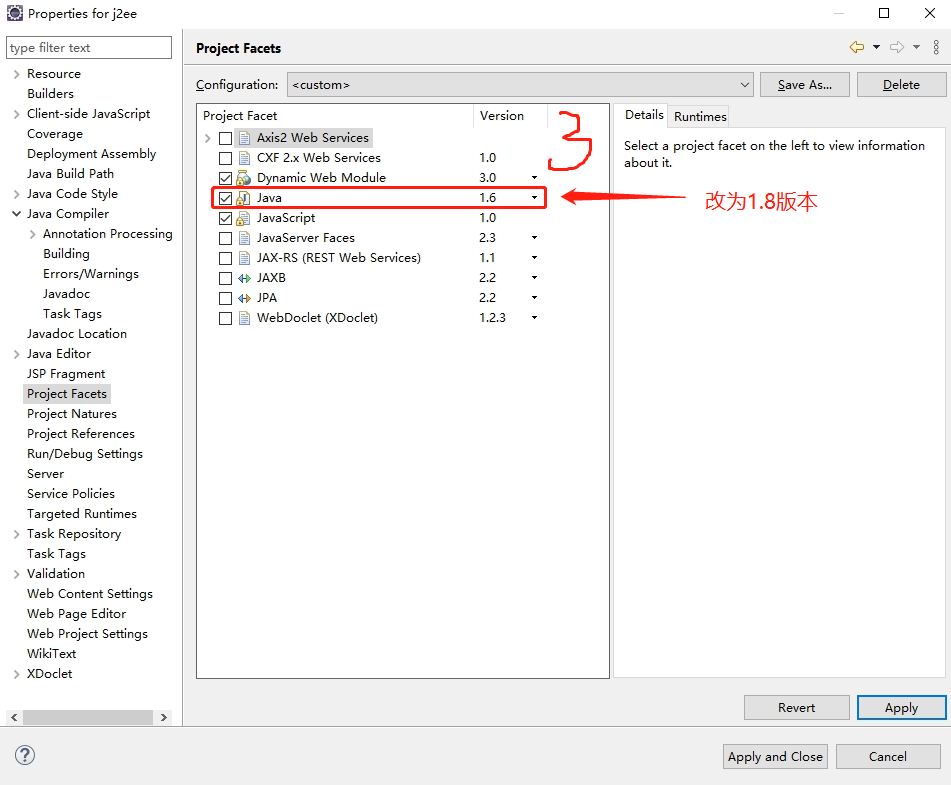Image resolution: width=951 pixels, height=785 pixels.
Task: Open the JPA version dropdown arrow
Action: click(534, 298)
